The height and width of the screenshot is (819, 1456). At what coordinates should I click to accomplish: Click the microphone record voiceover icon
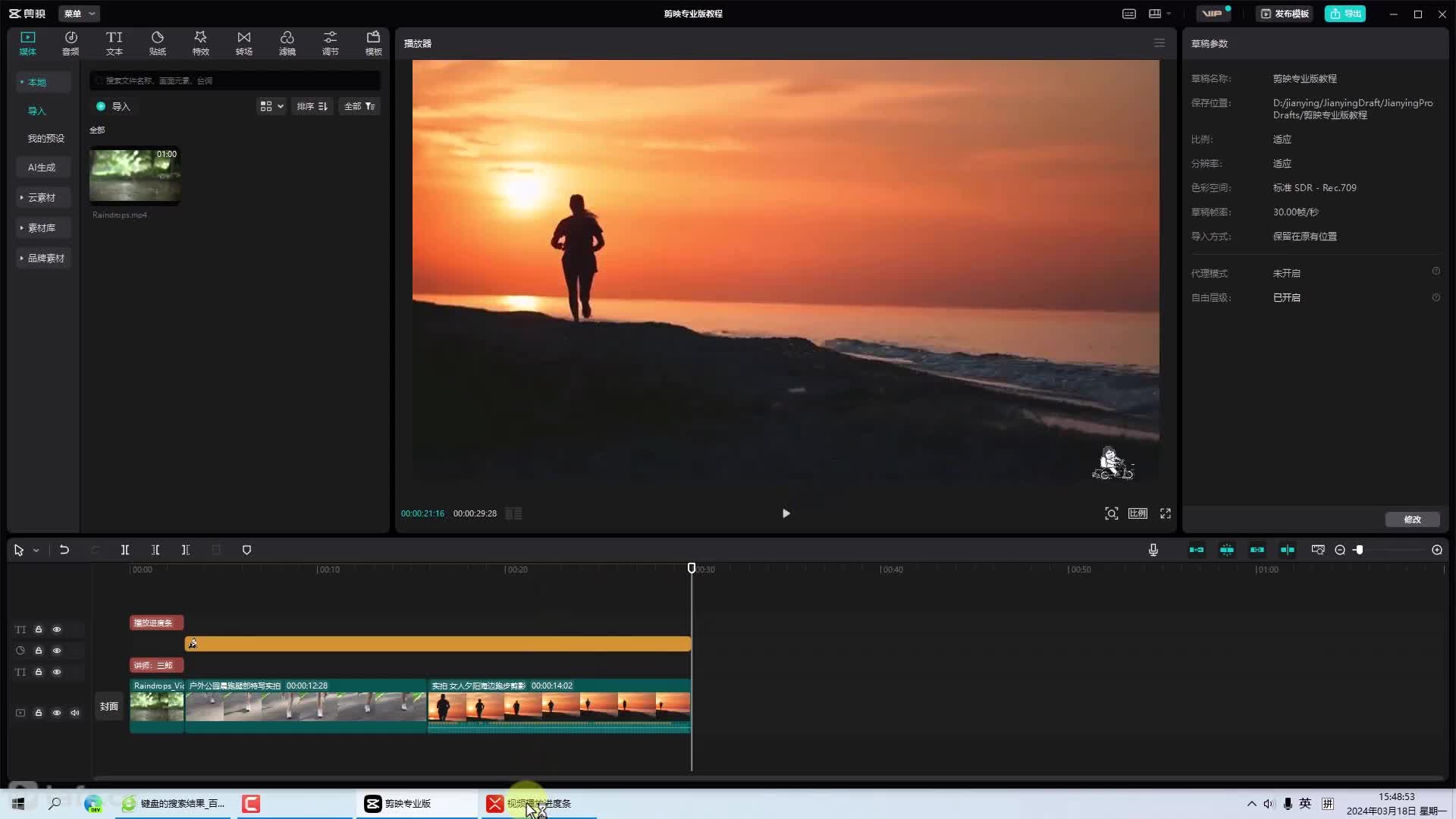[x=1153, y=550]
